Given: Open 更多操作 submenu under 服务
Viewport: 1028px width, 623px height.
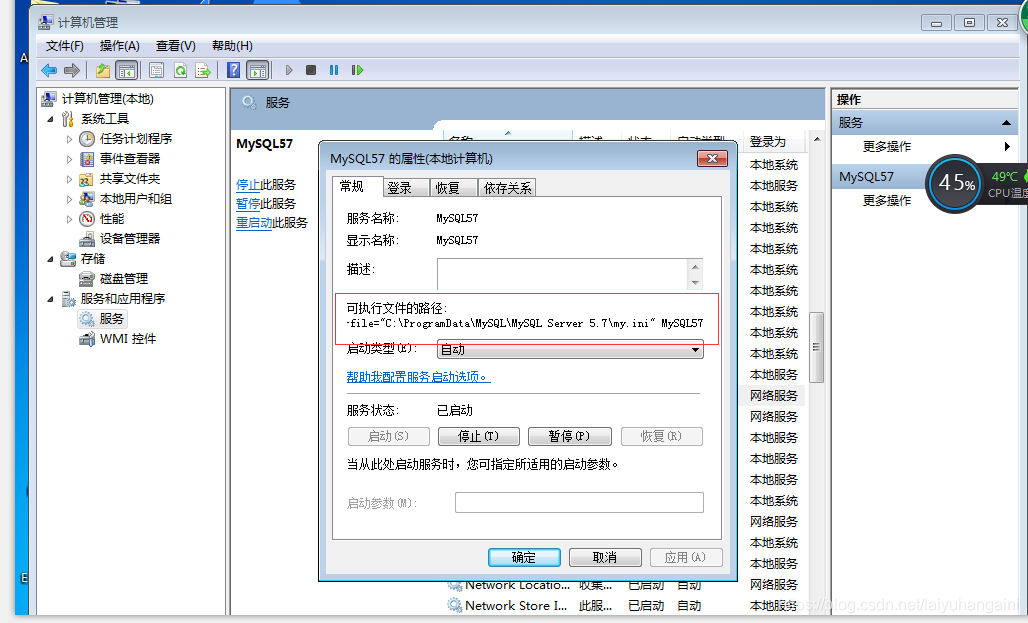Looking at the screenshot, I should (x=886, y=147).
